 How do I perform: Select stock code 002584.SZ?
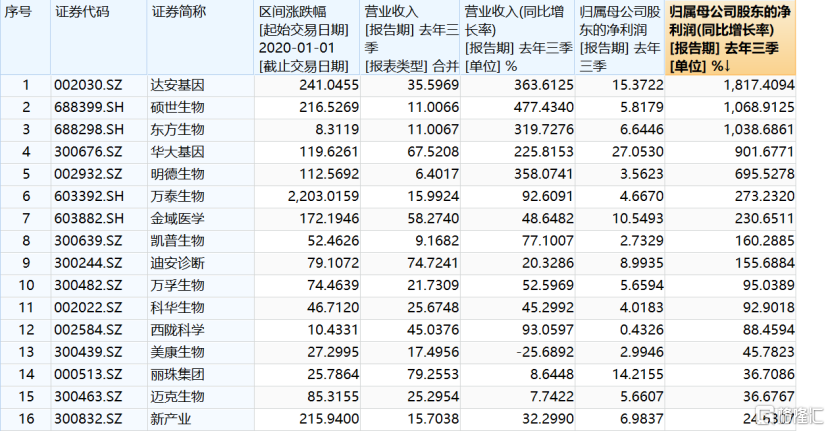click(x=88, y=330)
